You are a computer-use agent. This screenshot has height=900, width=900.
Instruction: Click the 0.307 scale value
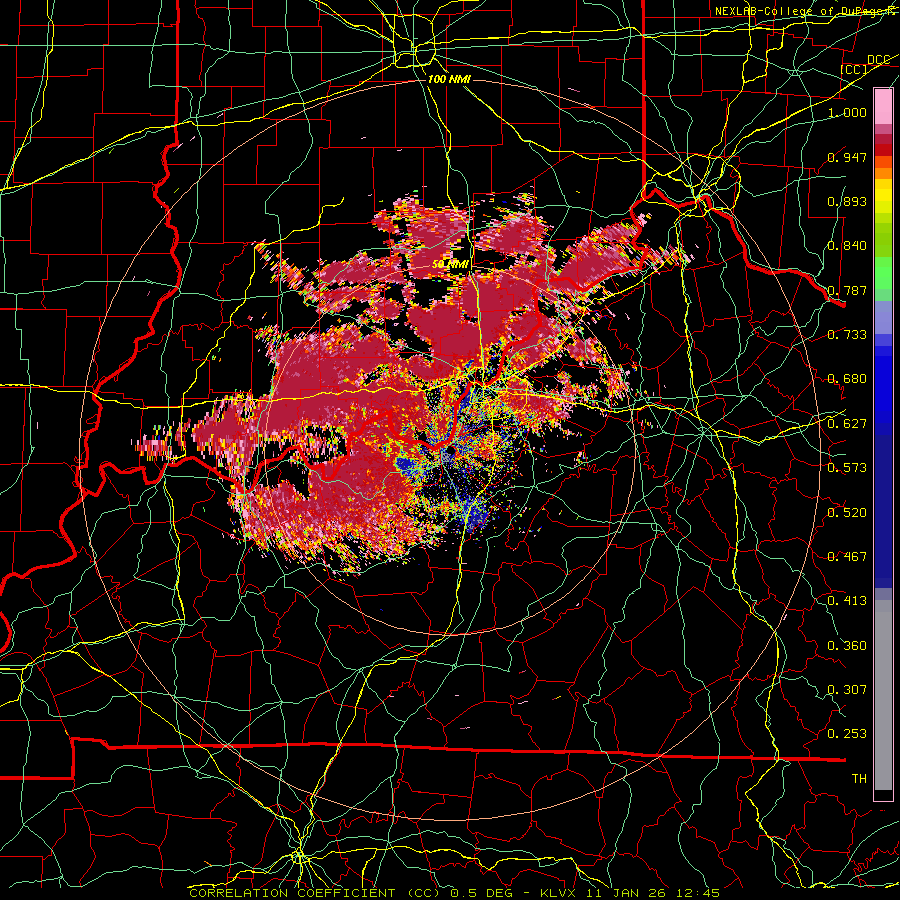847,690
